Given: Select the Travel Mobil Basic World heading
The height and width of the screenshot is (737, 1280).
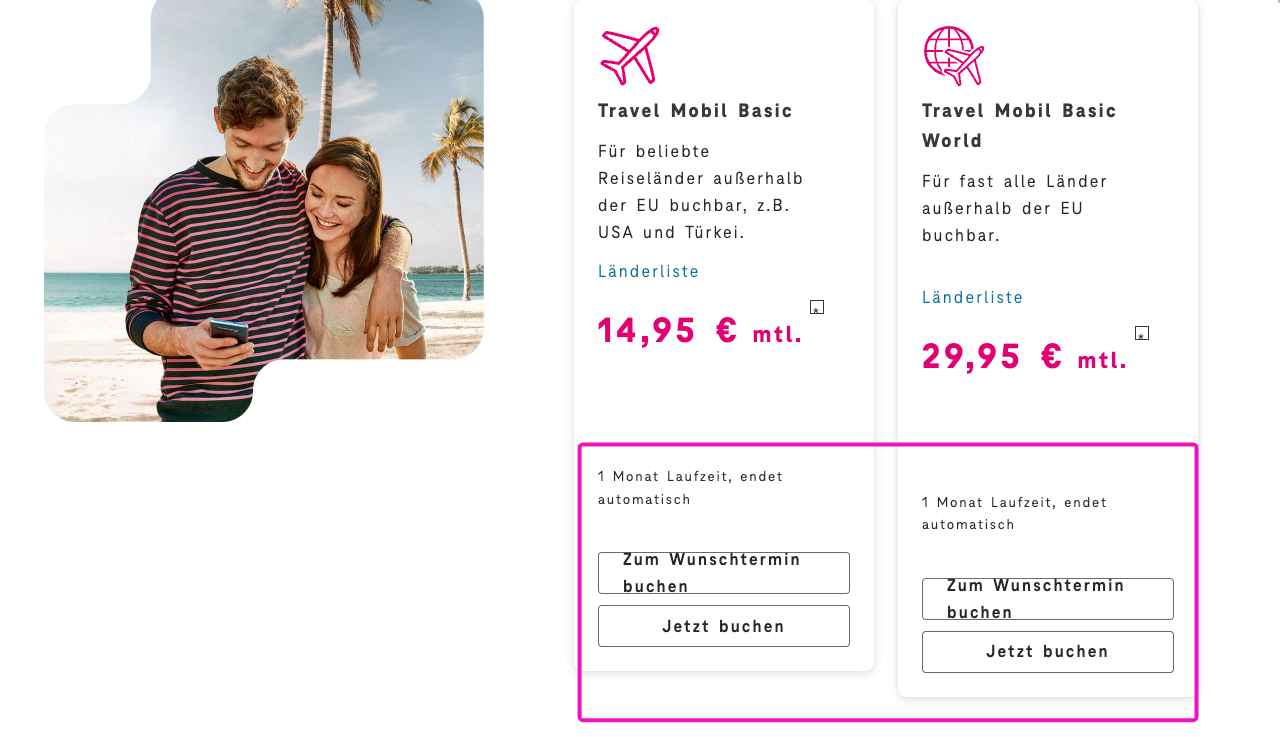Looking at the screenshot, I should coord(1019,125).
